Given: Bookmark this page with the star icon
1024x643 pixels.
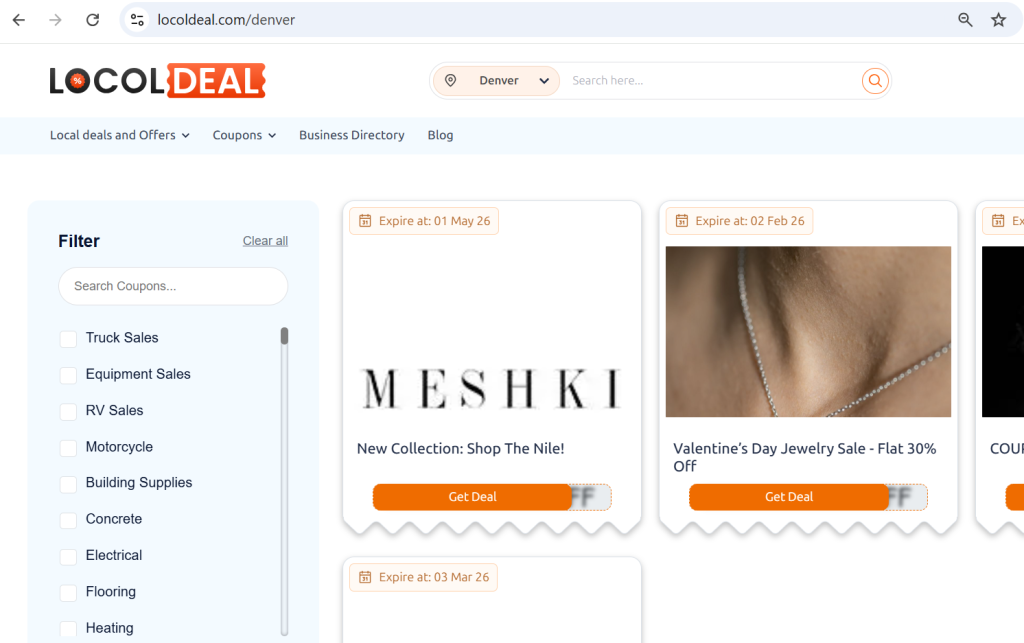Looking at the screenshot, I should (998, 20).
